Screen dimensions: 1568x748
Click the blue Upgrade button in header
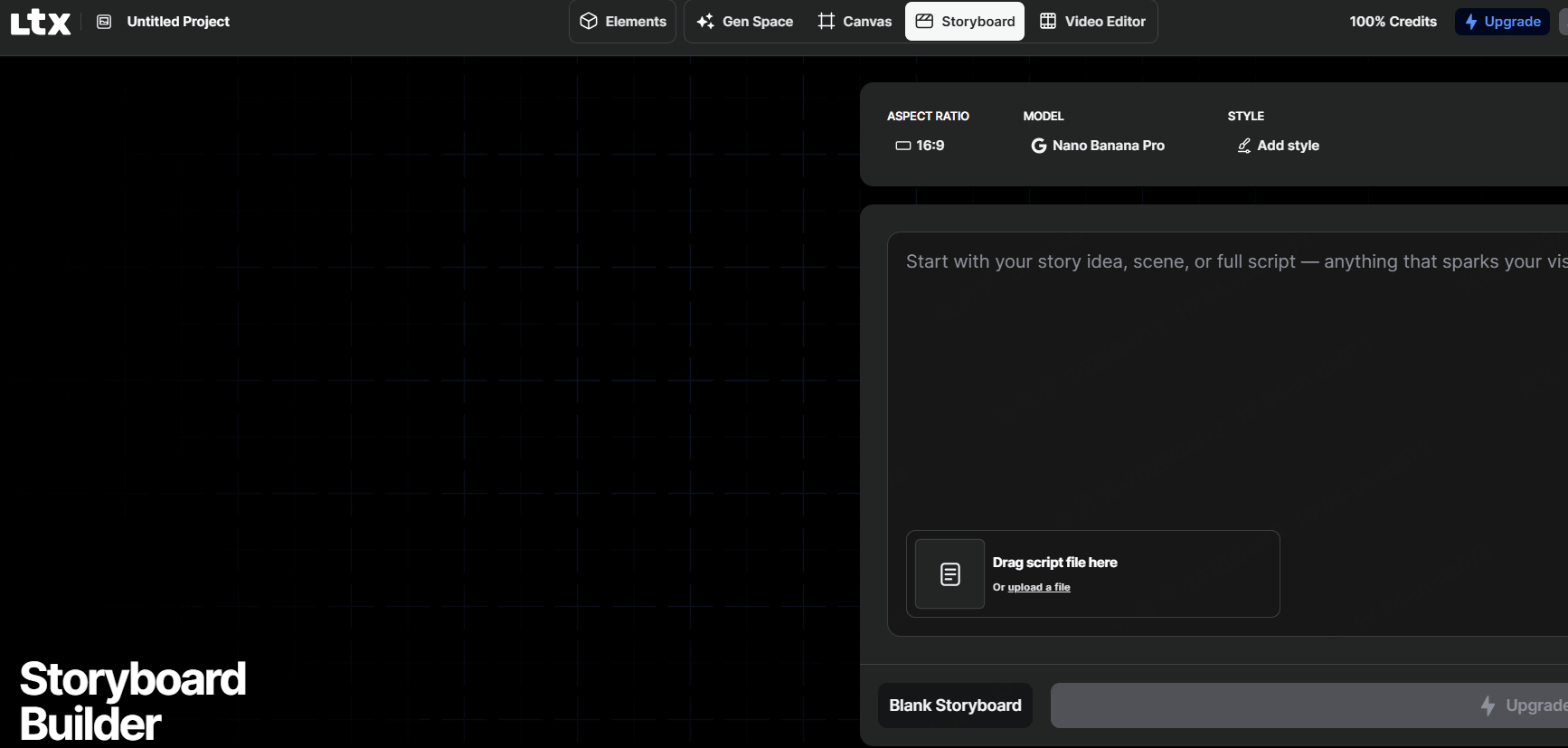point(1502,22)
